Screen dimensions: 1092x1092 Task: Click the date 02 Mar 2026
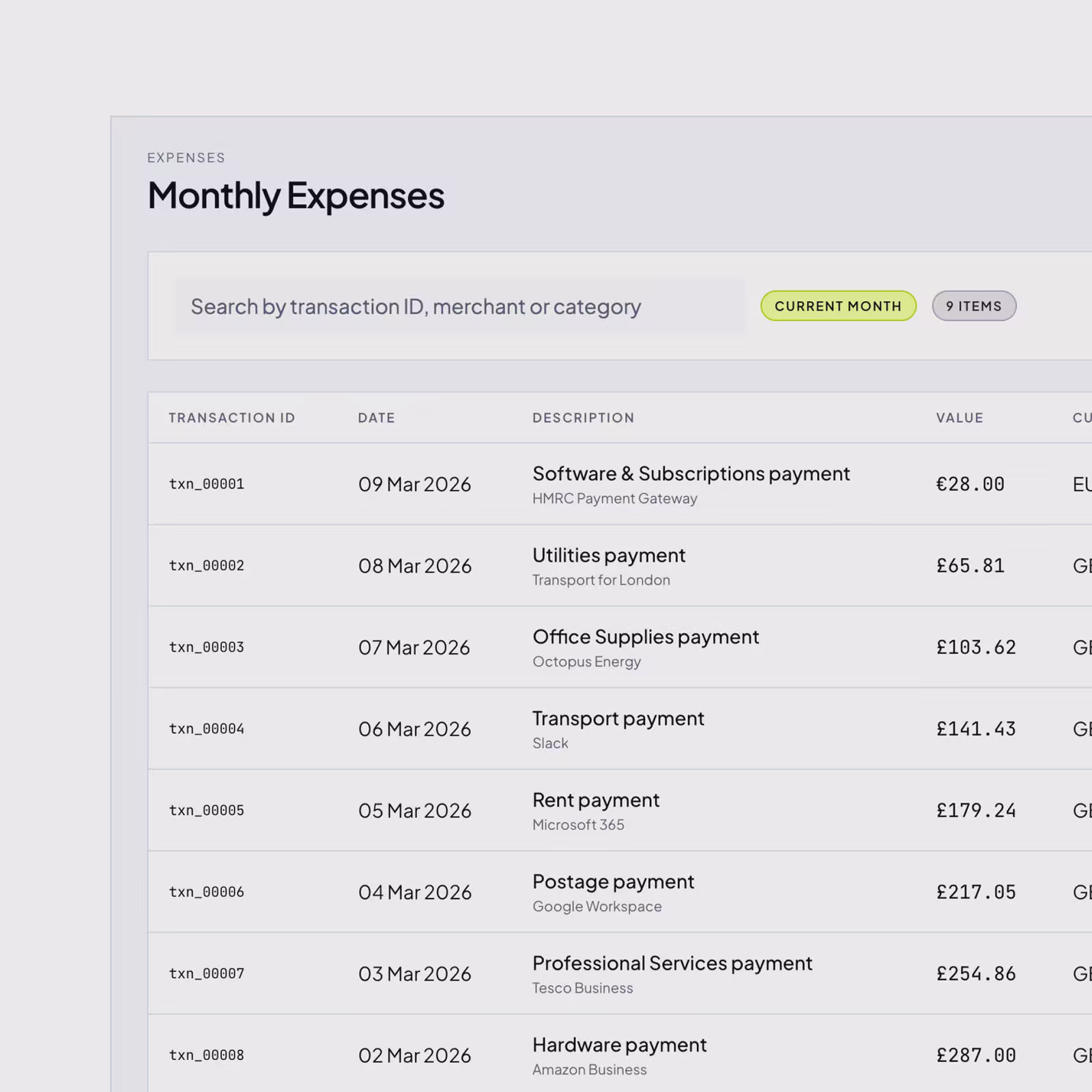[415, 1055]
